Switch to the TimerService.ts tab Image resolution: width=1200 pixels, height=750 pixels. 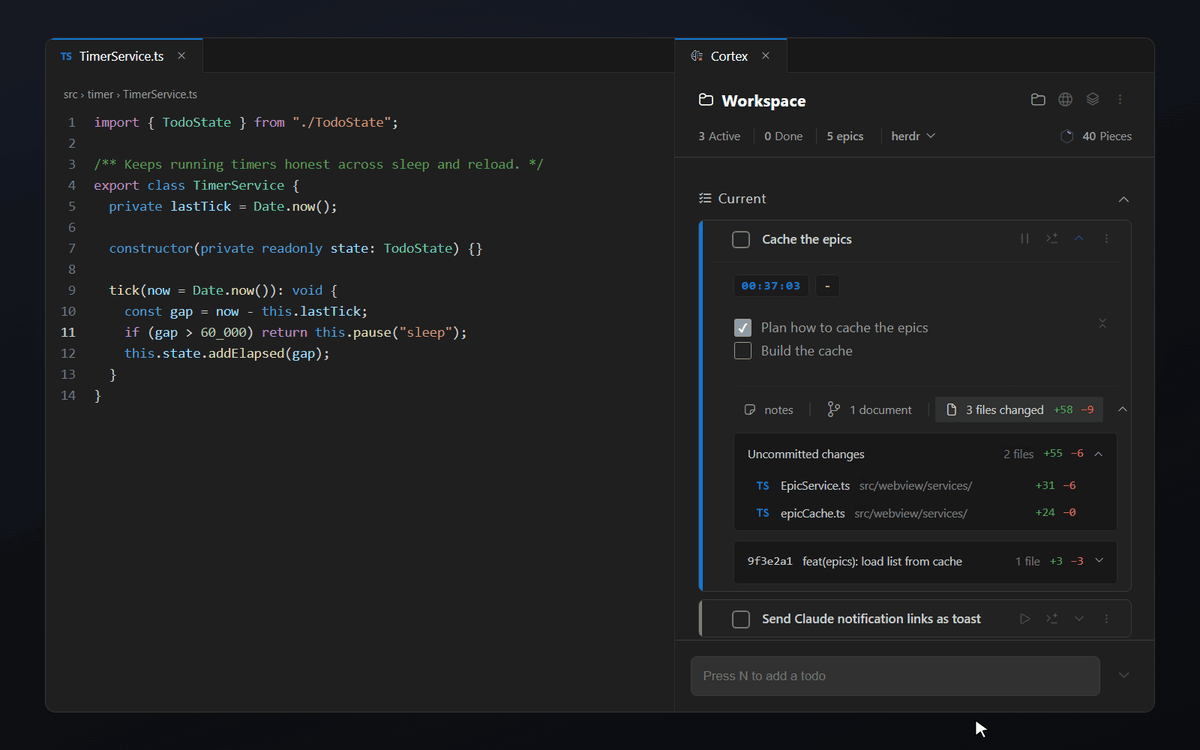coord(124,56)
